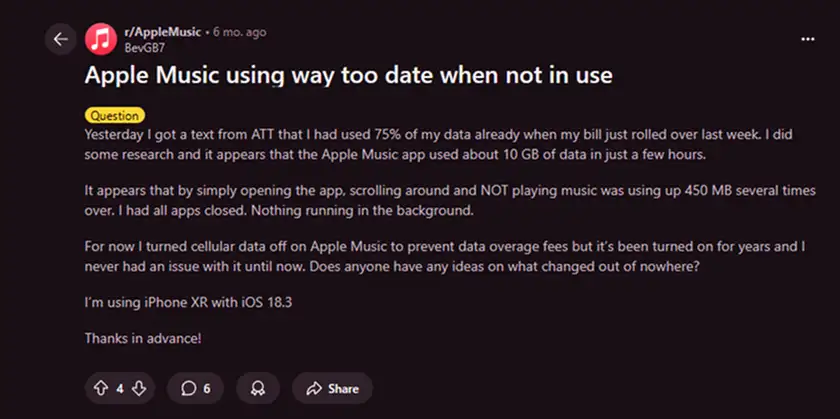The width and height of the screenshot is (840, 419).
Task: Click the "6 mo. ago" timestamp
Action: tap(241, 32)
